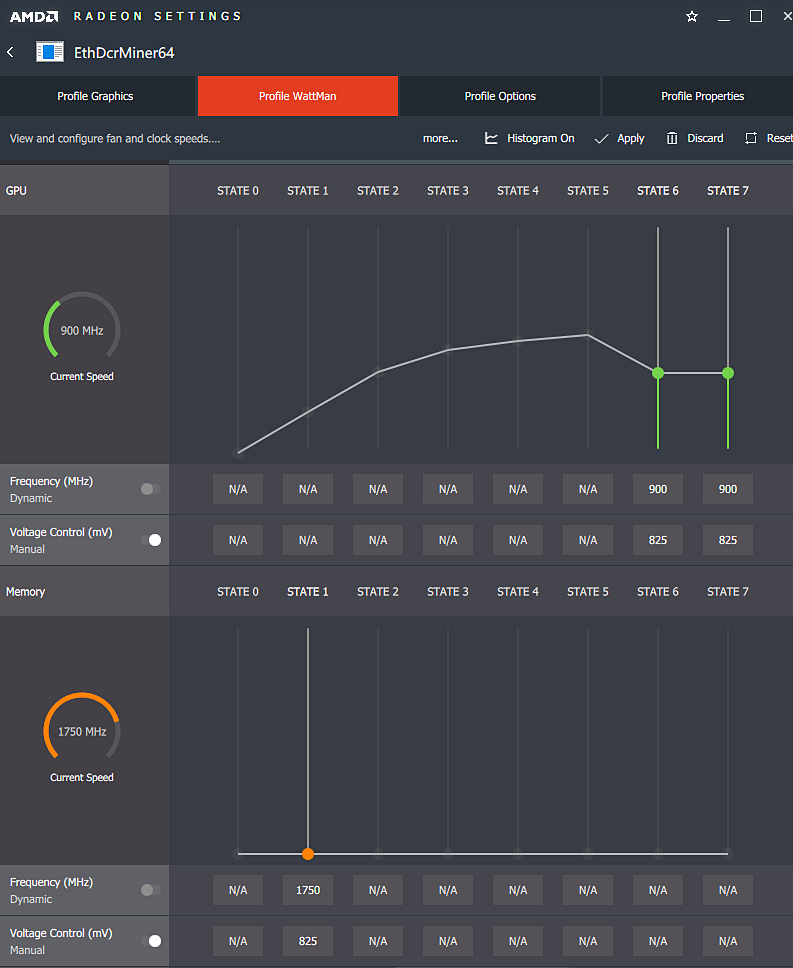Minimize the Radeon Settings window
793x968 pixels.
[724, 20]
